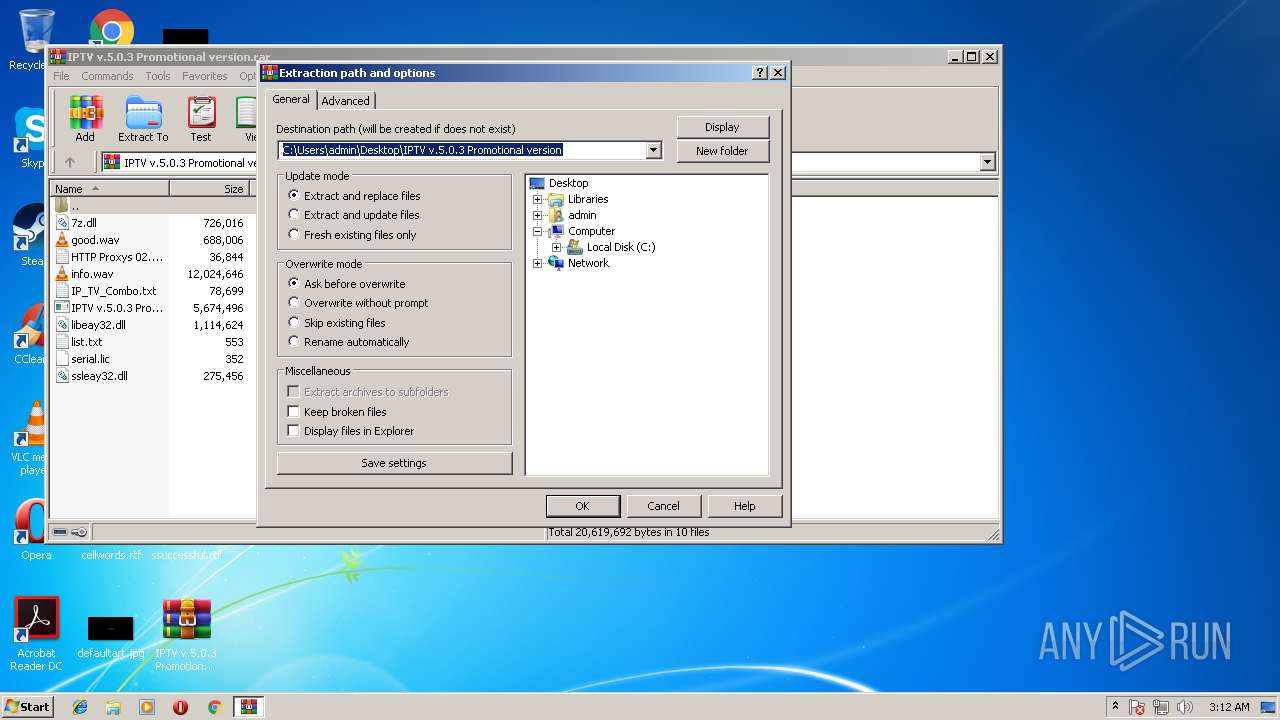Select the list.txt file row
Image resolution: width=1280 pixels, height=720 pixels.
149,342
